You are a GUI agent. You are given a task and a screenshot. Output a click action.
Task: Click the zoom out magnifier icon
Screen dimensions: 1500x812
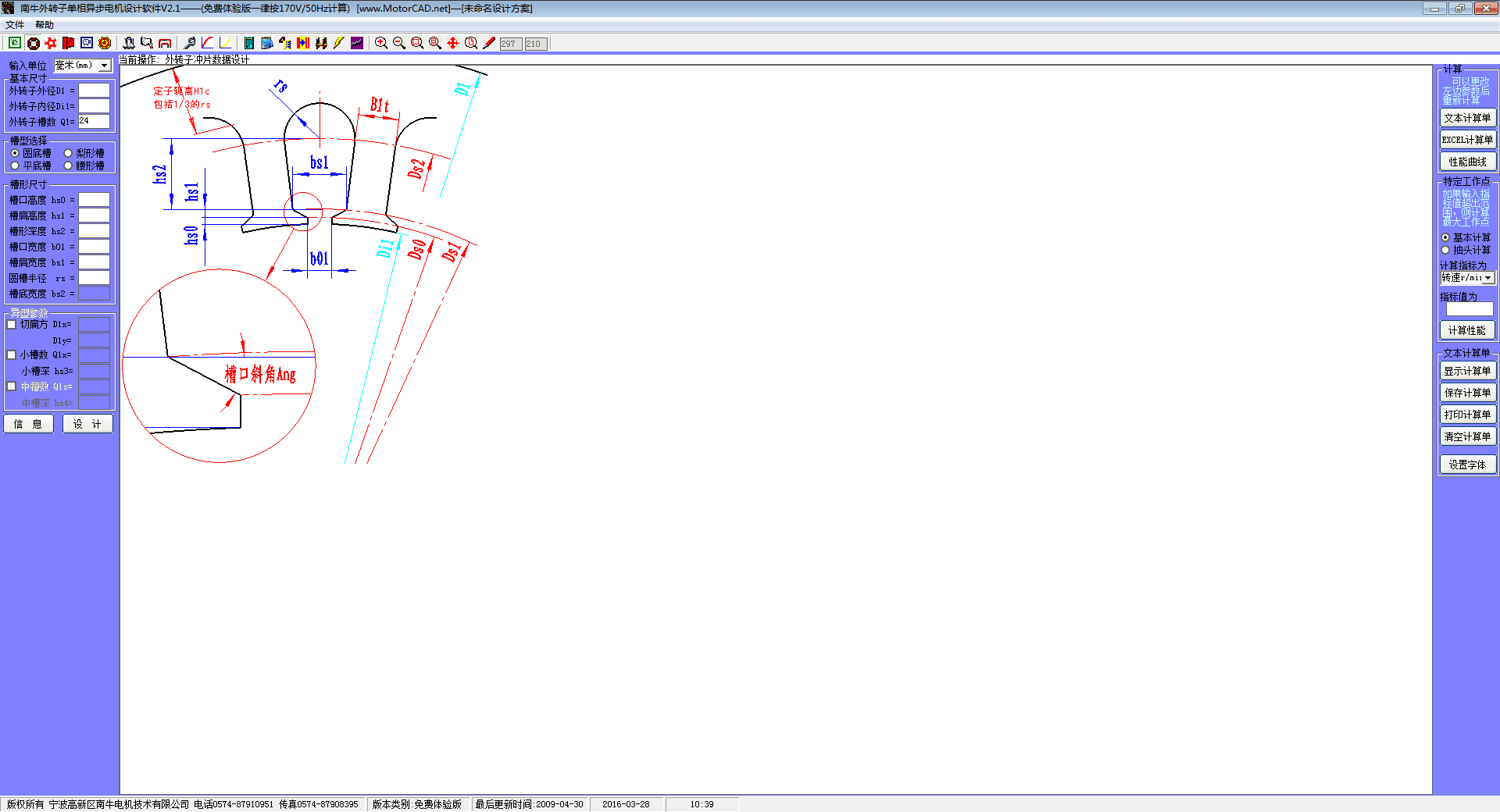pyautogui.click(x=398, y=44)
